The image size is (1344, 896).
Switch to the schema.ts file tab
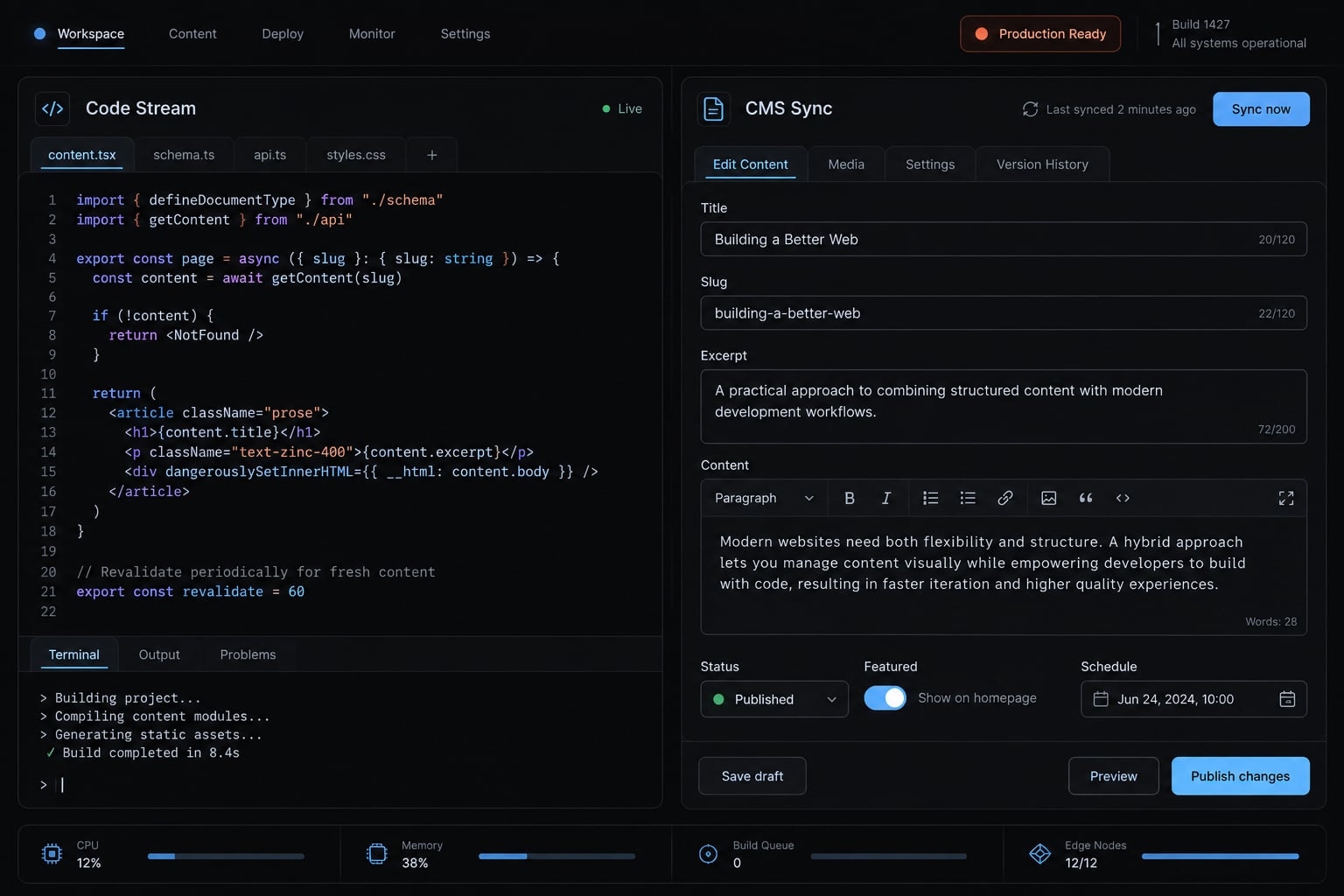184,155
